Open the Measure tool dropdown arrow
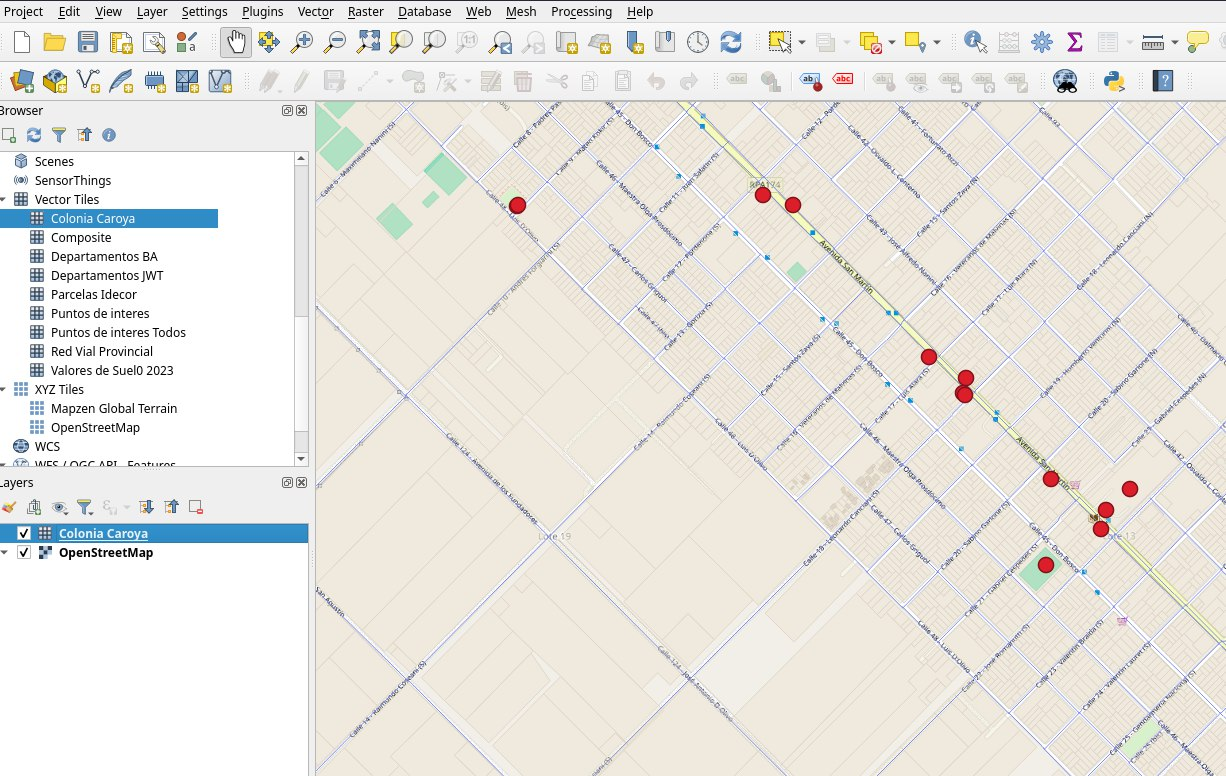The height and width of the screenshot is (776, 1226). coord(1174,42)
